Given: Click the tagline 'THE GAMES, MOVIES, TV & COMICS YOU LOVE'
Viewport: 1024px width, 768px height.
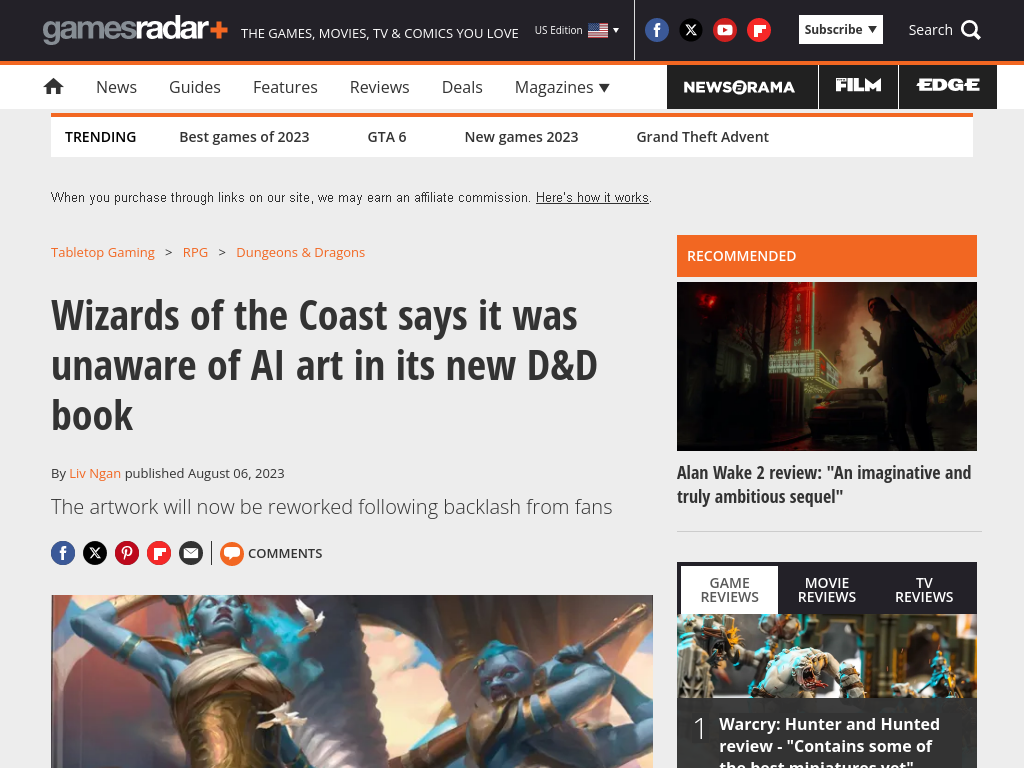Looking at the screenshot, I should pyautogui.click(x=379, y=33).
